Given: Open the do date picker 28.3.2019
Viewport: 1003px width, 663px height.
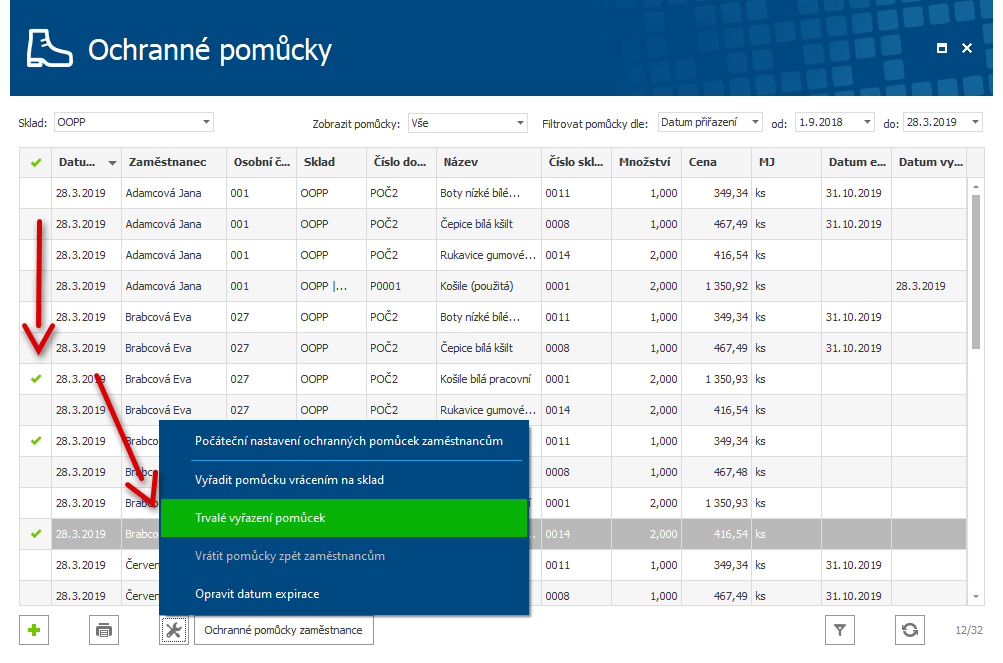Looking at the screenshot, I should pos(975,122).
